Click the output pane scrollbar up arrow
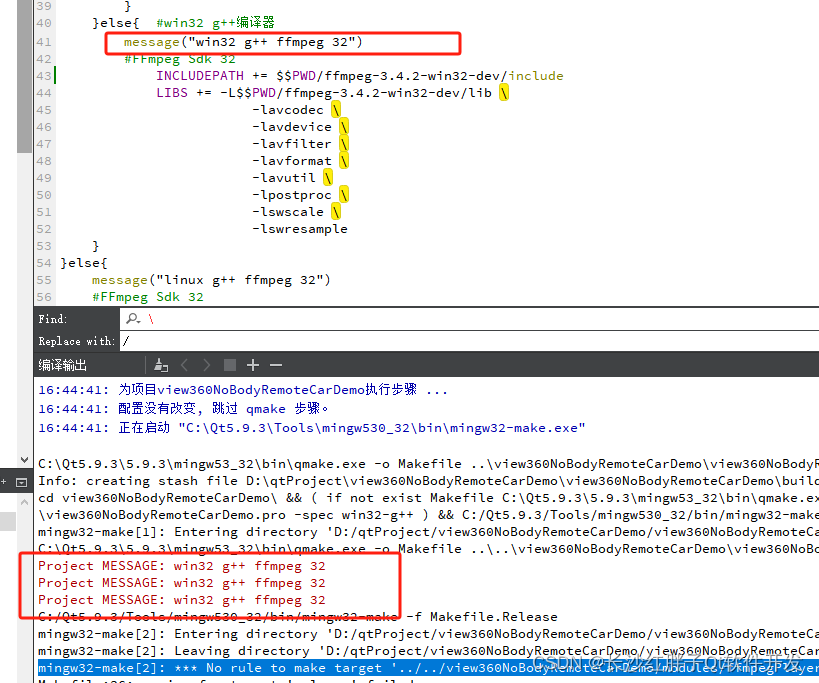Screen dimensions: 819x683 tap(24, 502)
